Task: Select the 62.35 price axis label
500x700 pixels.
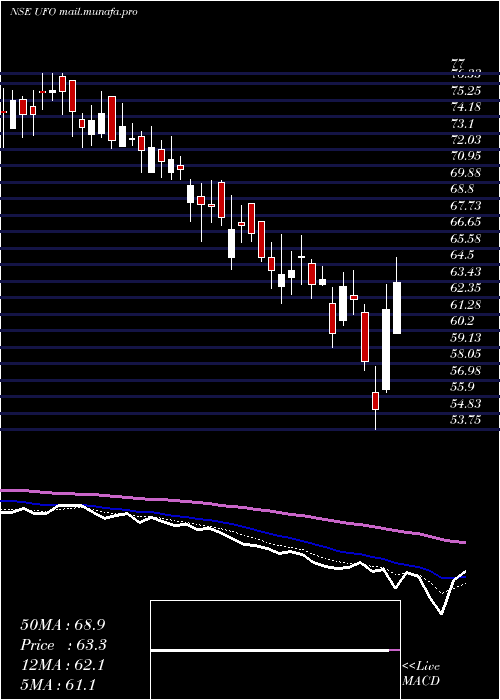Action: tap(466, 288)
